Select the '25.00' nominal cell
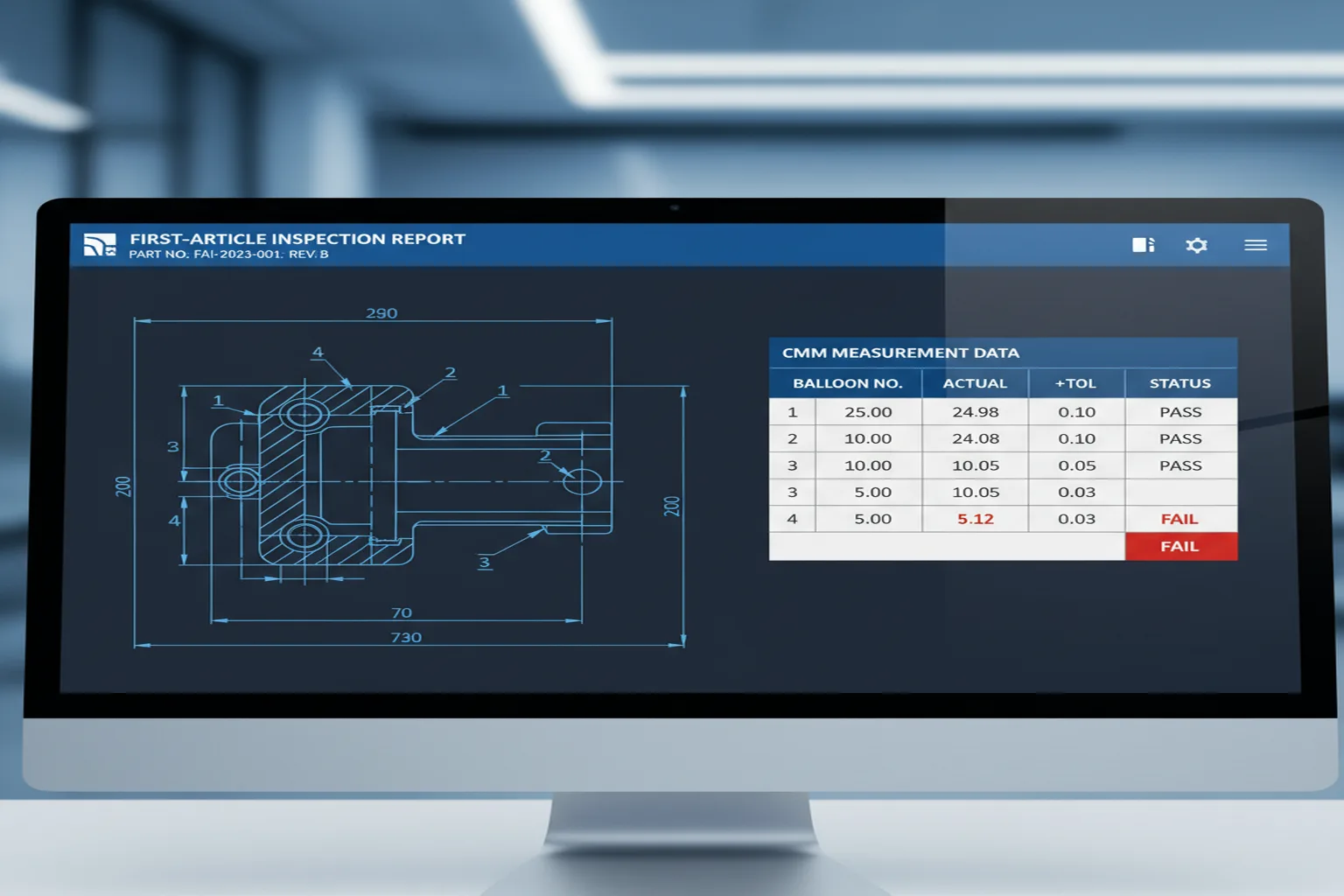 [868, 412]
